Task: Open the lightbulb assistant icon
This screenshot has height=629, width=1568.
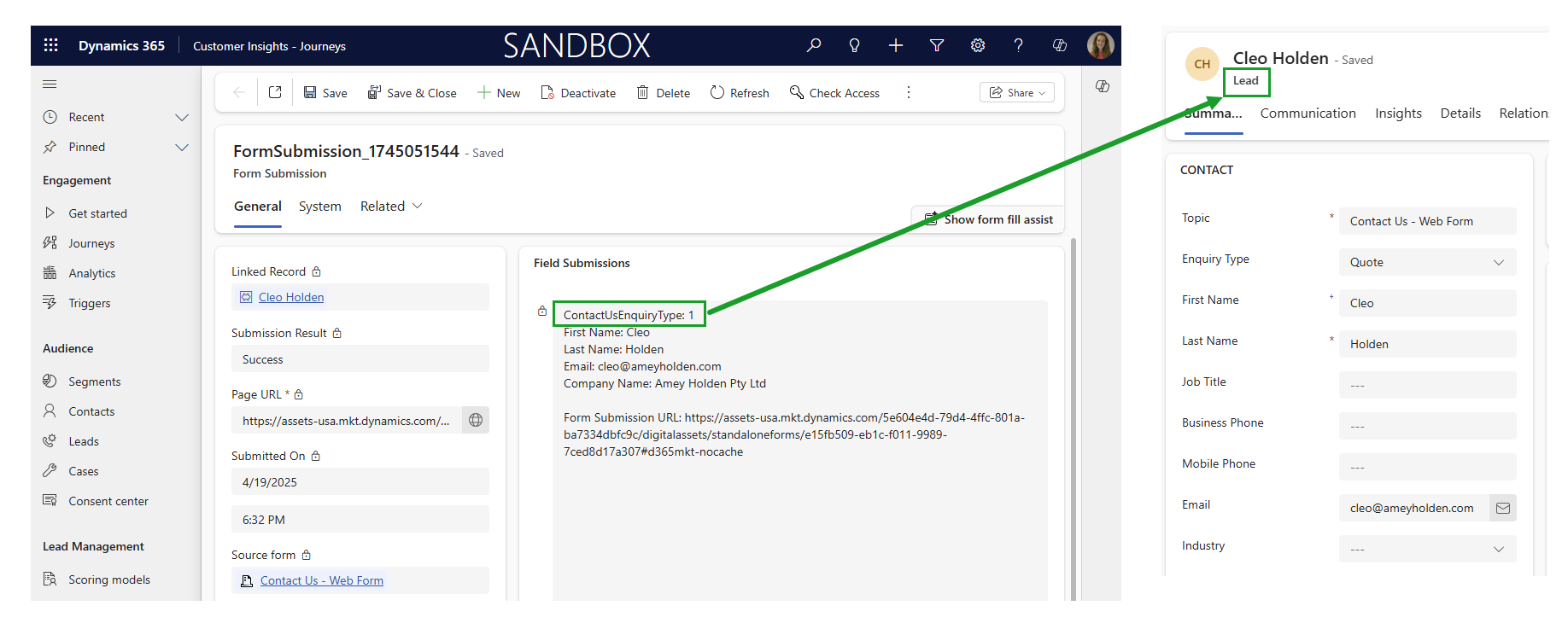Action: (854, 45)
